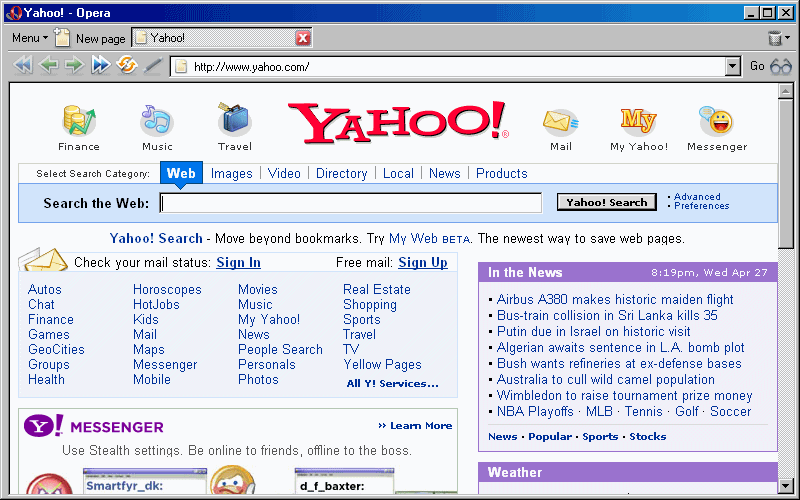This screenshot has width=800, height=500.
Task: Click the Sign Up free mail link
Action: click(x=422, y=262)
